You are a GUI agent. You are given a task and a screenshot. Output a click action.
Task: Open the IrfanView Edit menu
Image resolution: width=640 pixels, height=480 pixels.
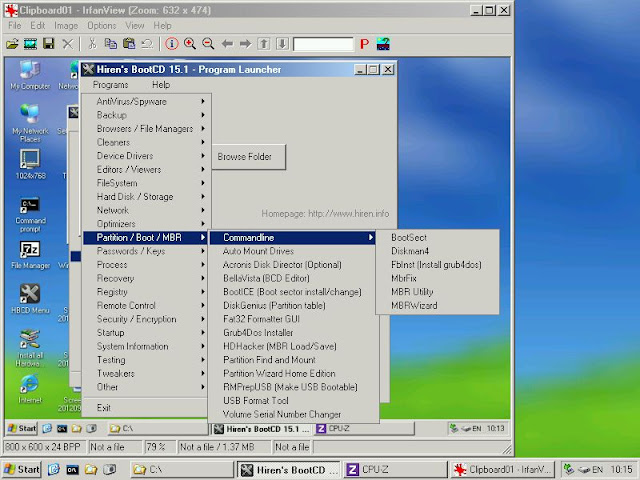38,26
